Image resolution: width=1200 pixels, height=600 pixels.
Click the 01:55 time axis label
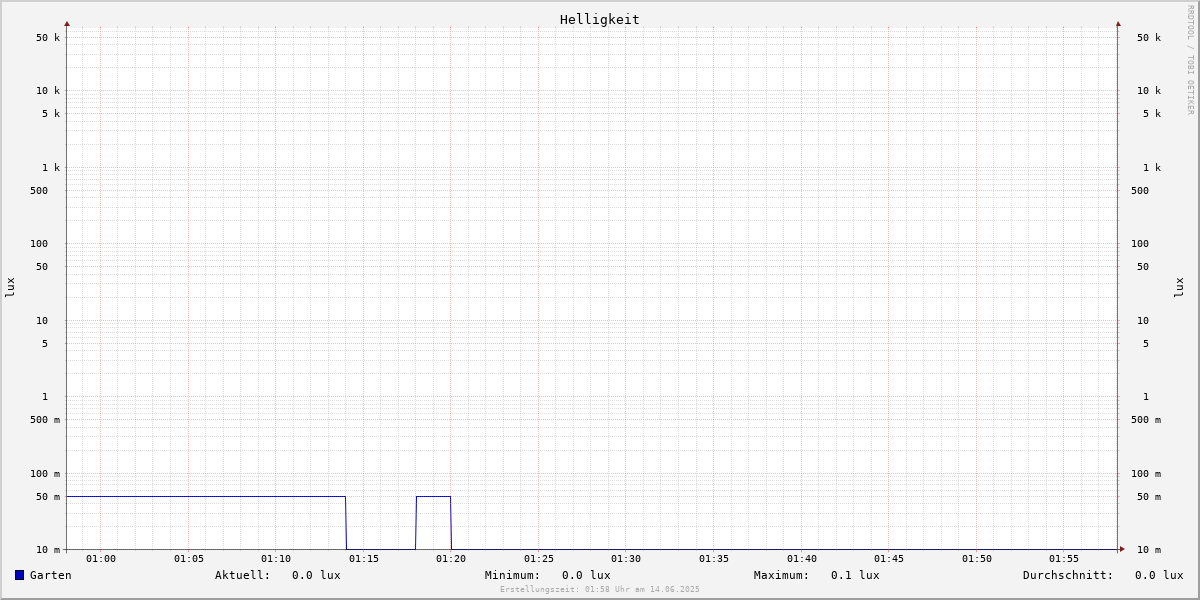coord(1064,559)
